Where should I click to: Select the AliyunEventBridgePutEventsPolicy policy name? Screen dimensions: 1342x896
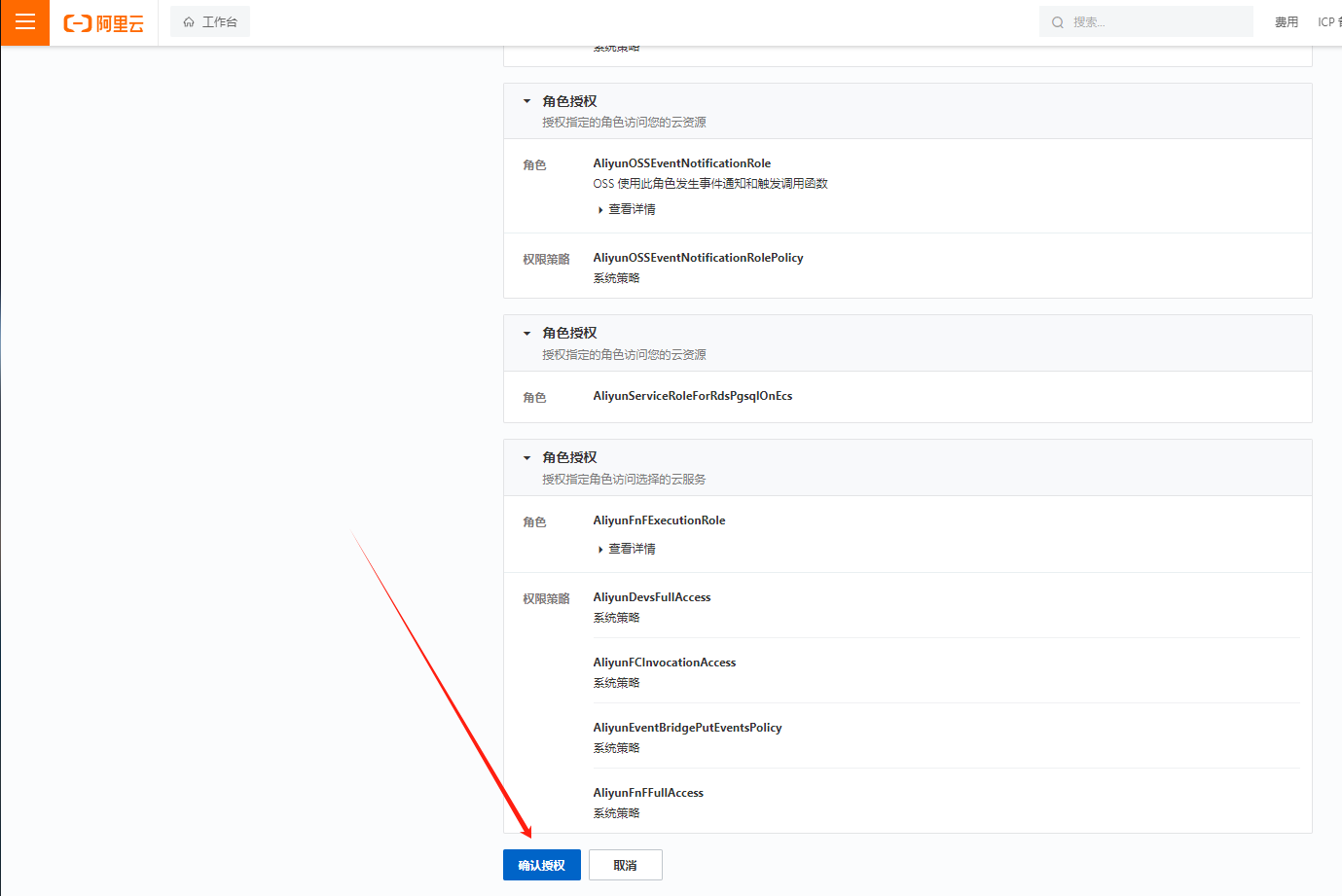tap(687, 727)
